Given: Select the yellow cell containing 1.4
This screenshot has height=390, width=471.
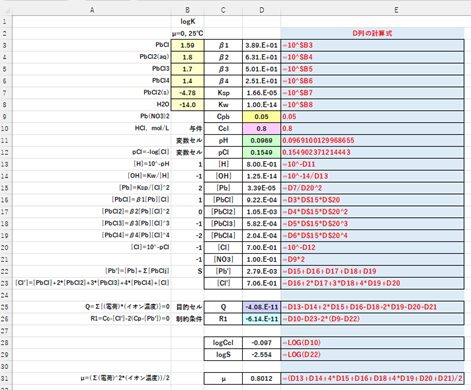Looking at the screenshot, I should [187, 81].
